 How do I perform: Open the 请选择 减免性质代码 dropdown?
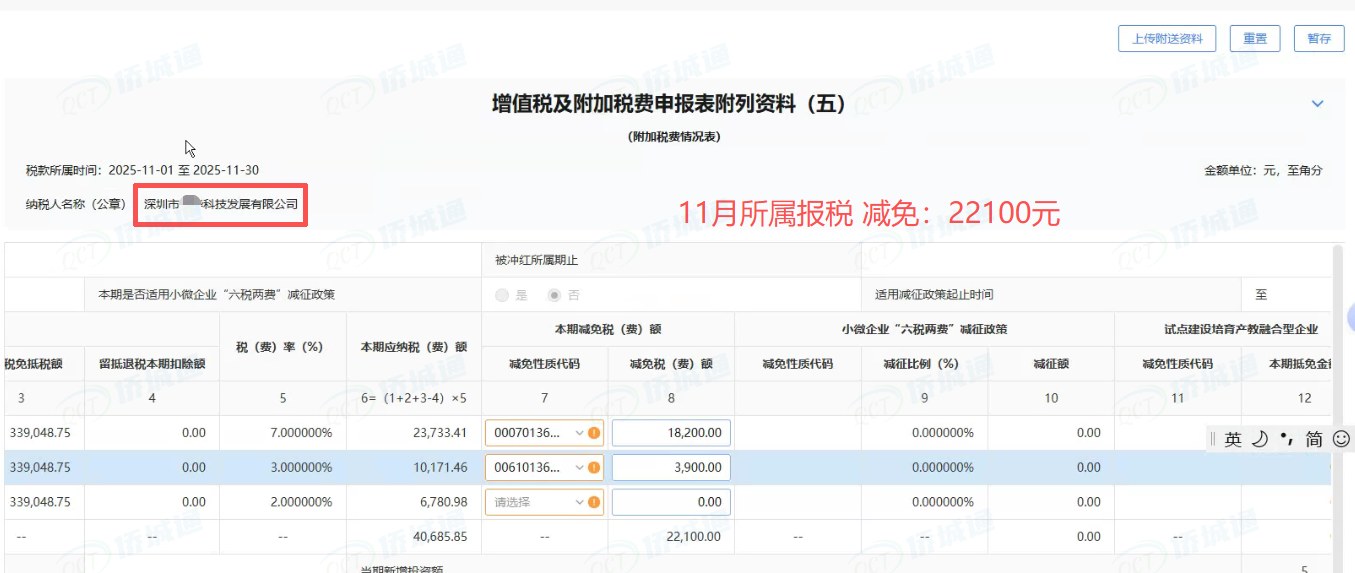[x=544, y=502]
